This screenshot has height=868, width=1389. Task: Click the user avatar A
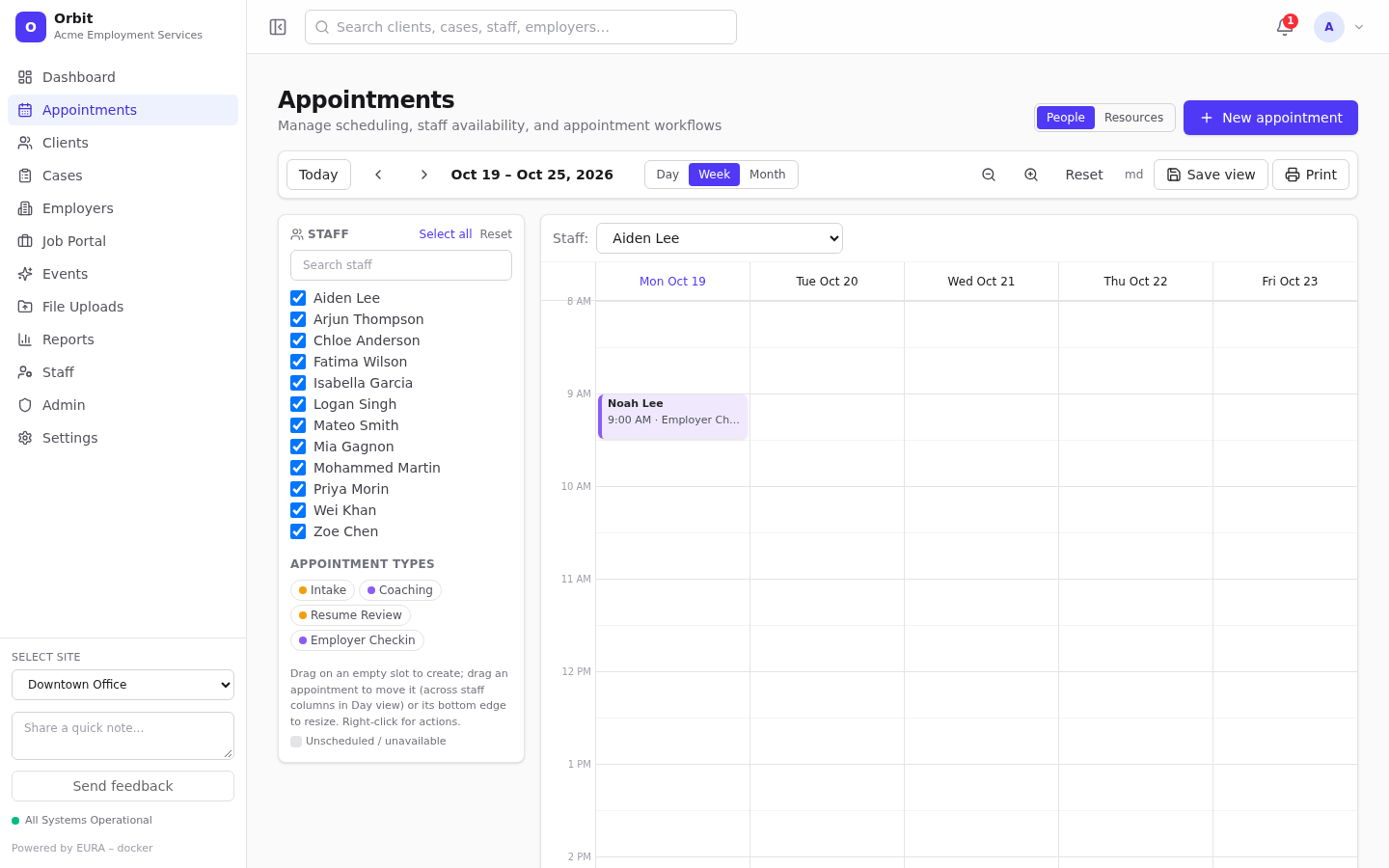point(1329,27)
